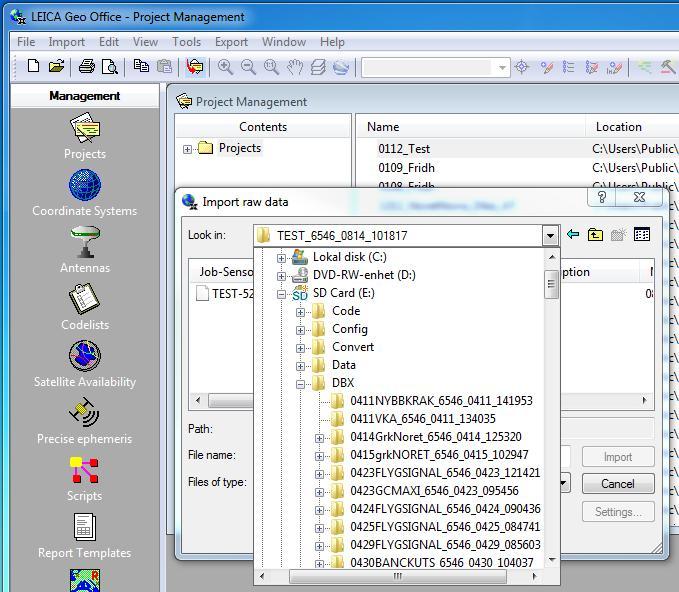
Task: Select the TEST-52 job file entry
Action: tap(225, 294)
